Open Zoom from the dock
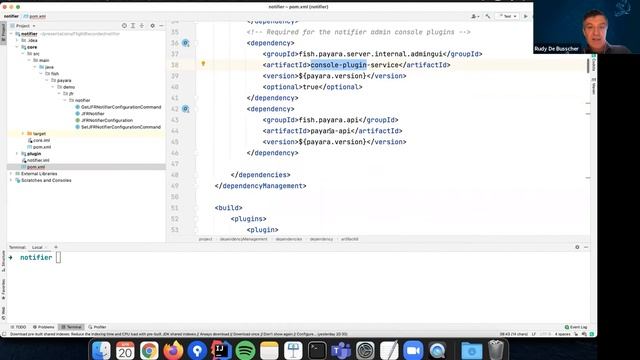This screenshot has height=360, width=640. pyautogui.click(x=413, y=350)
